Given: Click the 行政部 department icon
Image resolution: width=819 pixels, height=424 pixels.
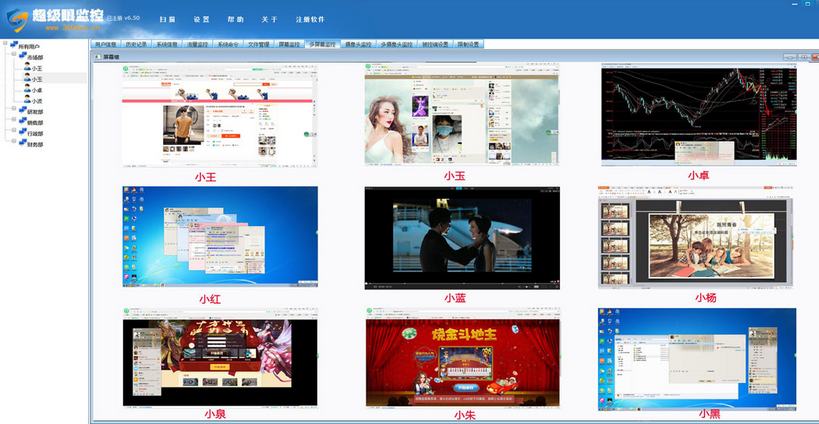Looking at the screenshot, I should pos(23,133).
